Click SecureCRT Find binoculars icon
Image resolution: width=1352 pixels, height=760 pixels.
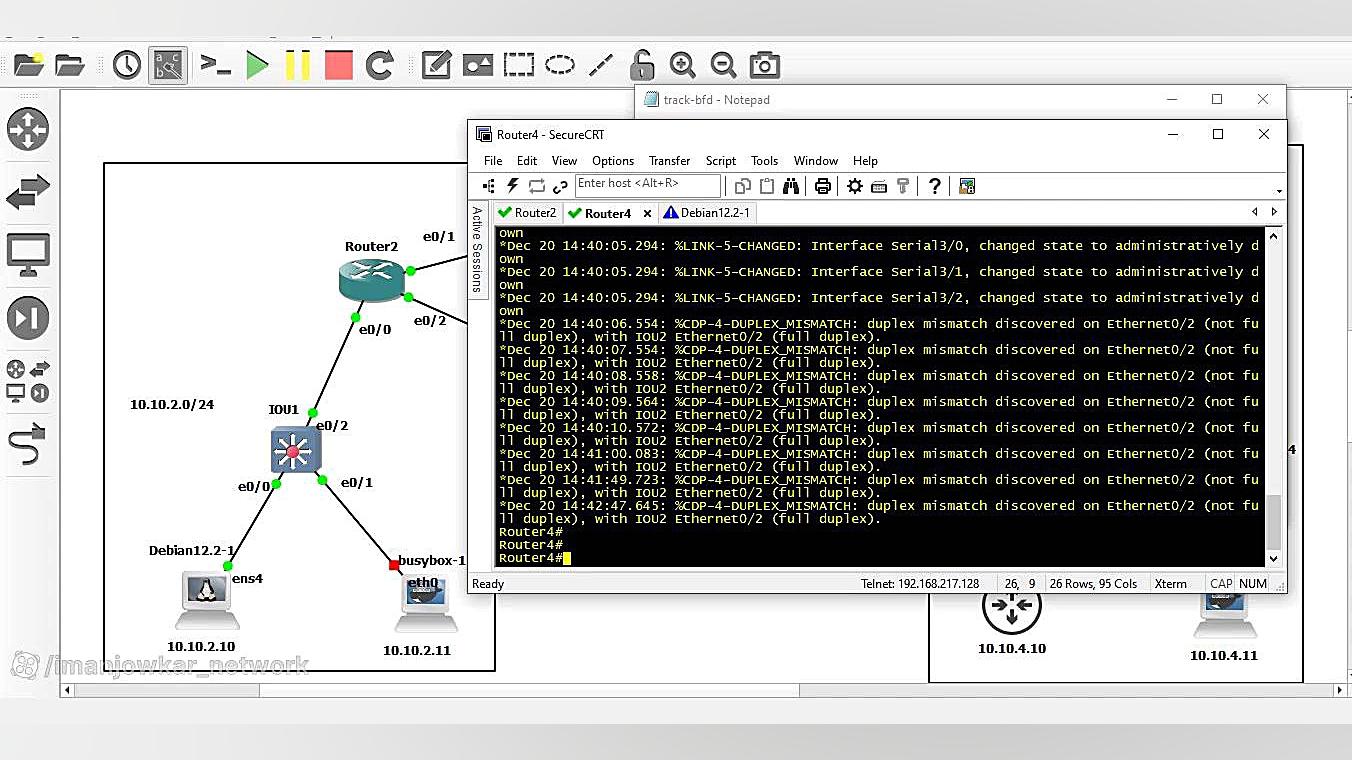coord(791,186)
